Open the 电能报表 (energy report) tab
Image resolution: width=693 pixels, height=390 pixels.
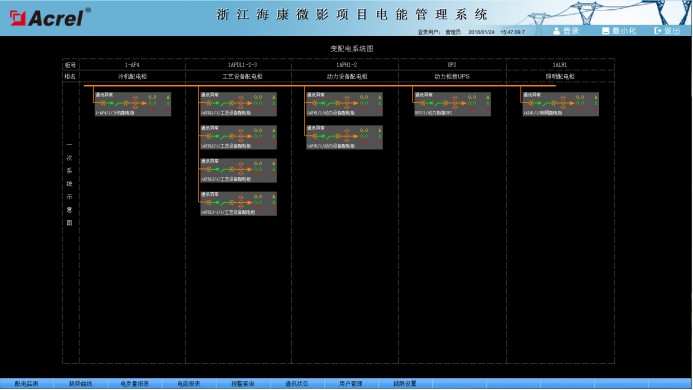[189, 384]
